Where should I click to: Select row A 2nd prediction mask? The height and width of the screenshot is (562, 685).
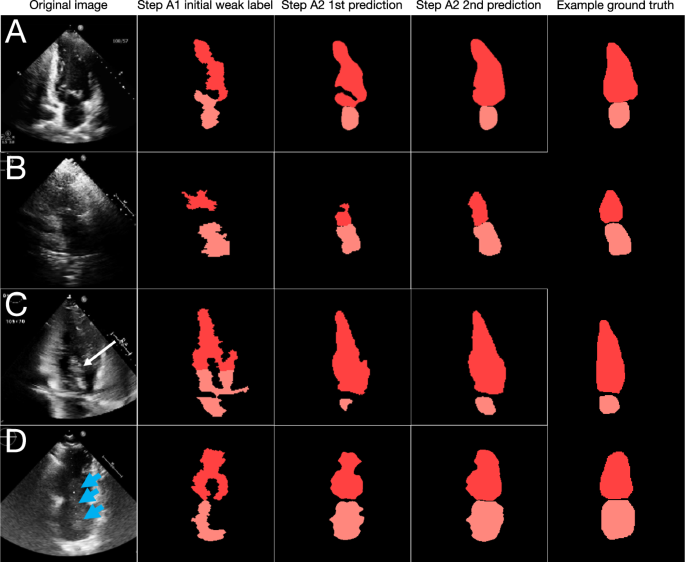(487, 84)
